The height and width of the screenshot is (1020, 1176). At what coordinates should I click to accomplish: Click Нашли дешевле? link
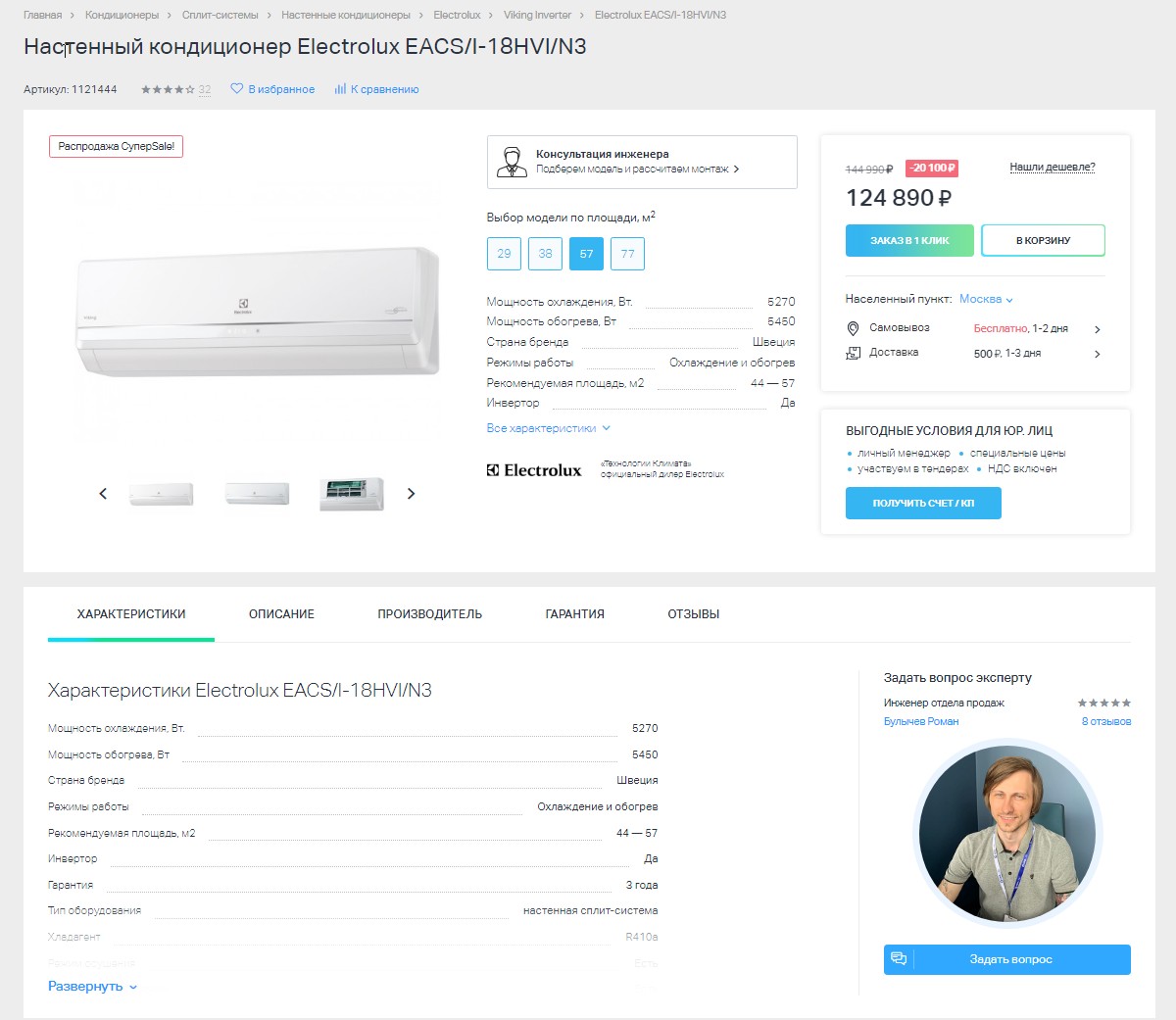coord(1053,168)
